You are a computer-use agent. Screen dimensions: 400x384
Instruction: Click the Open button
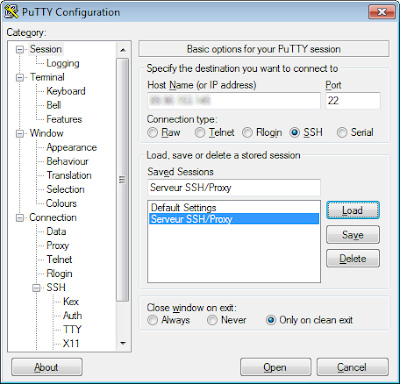coord(275,367)
